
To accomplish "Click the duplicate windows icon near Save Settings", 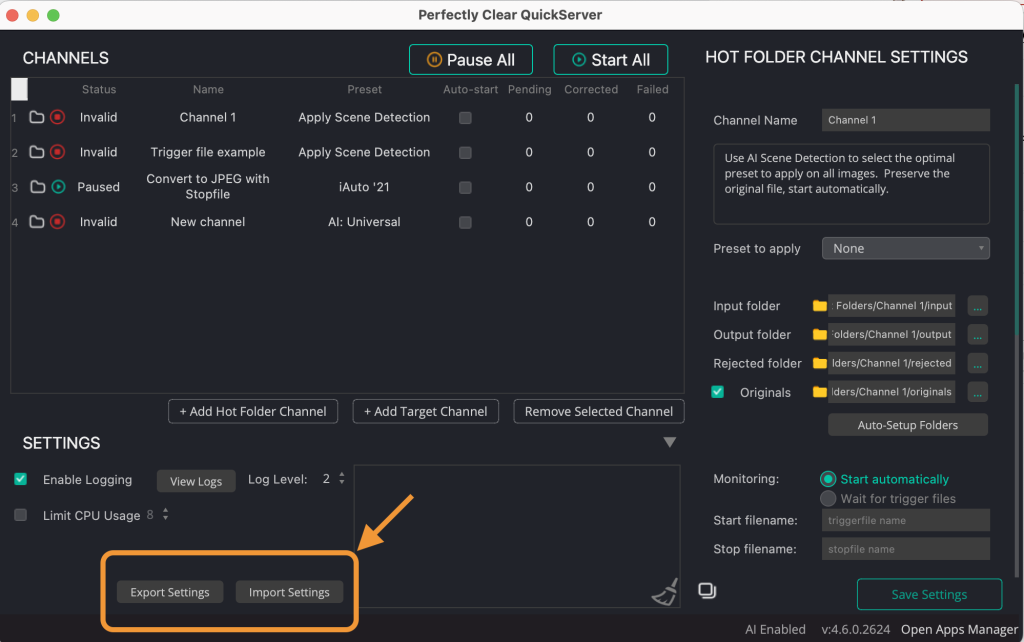I will coord(707,590).
